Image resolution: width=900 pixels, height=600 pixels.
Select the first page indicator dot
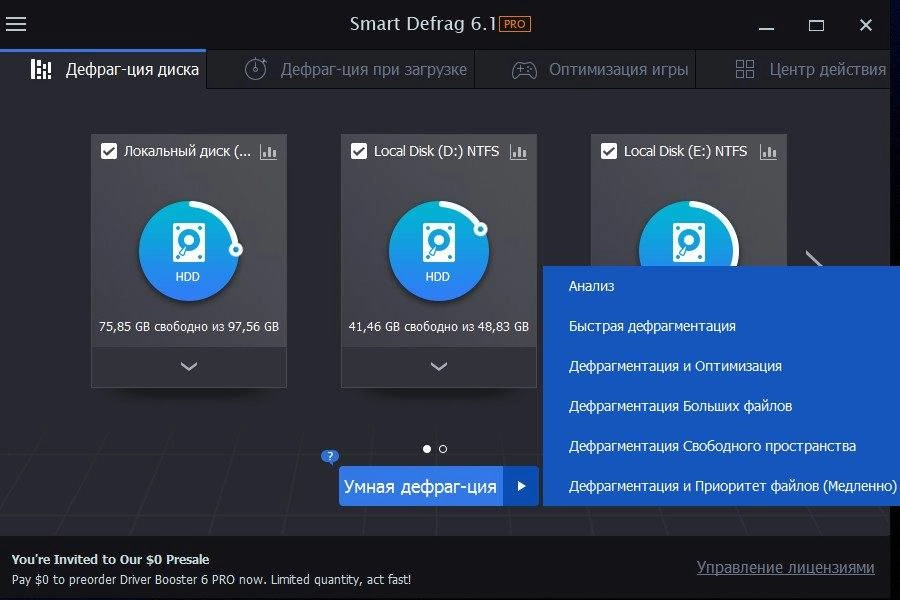coord(426,449)
